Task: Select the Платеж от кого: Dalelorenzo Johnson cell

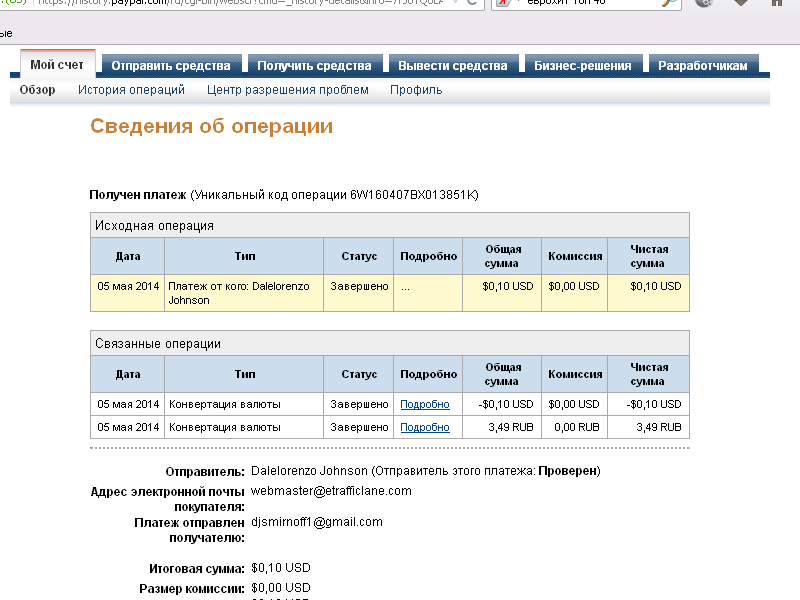Action: pos(244,293)
